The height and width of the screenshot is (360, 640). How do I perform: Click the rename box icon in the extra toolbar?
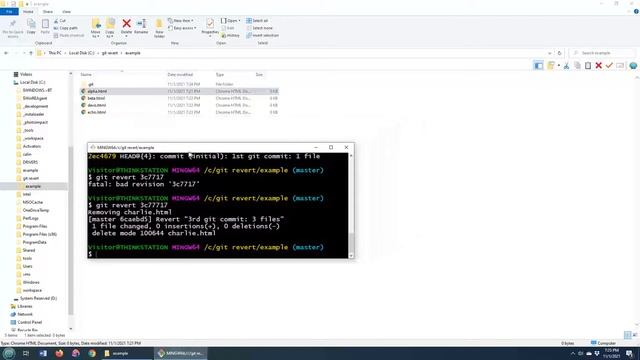(x=620, y=65)
